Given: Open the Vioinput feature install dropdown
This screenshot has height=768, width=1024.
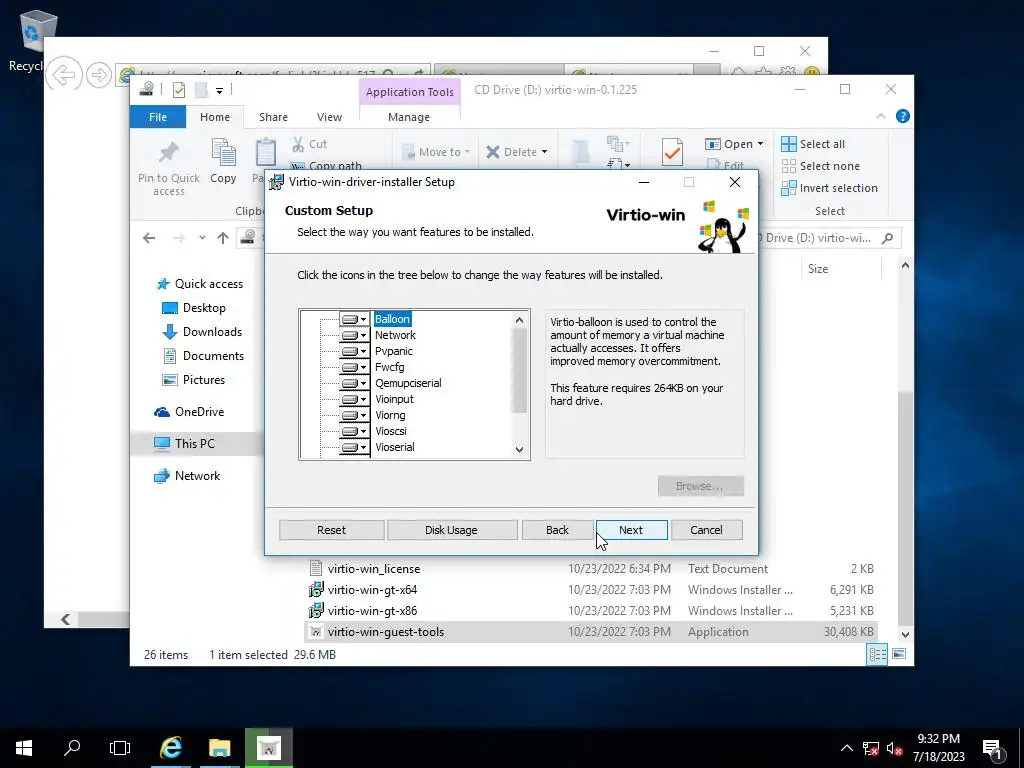Looking at the screenshot, I should tap(354, 399).
